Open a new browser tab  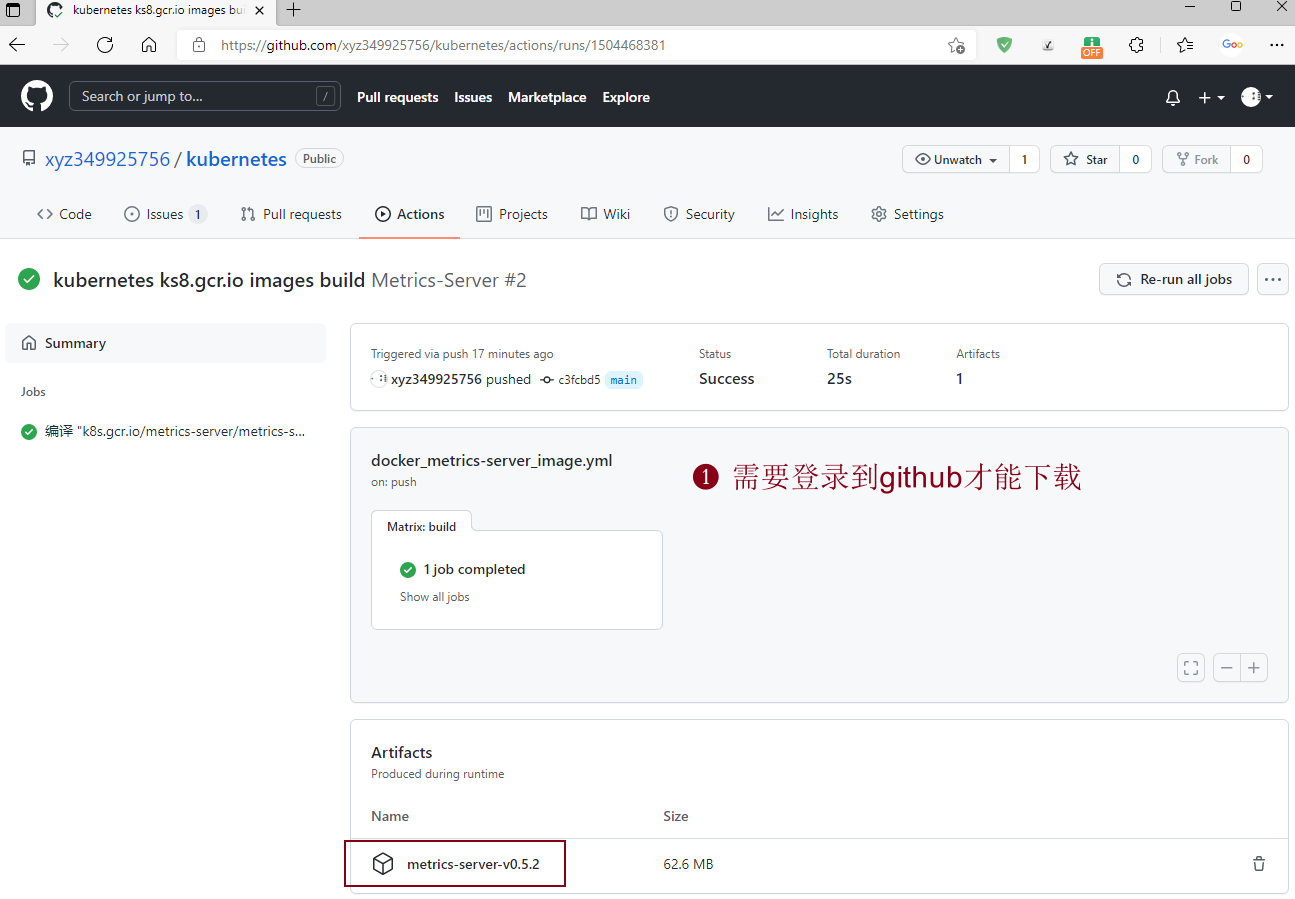pos(293,10)
